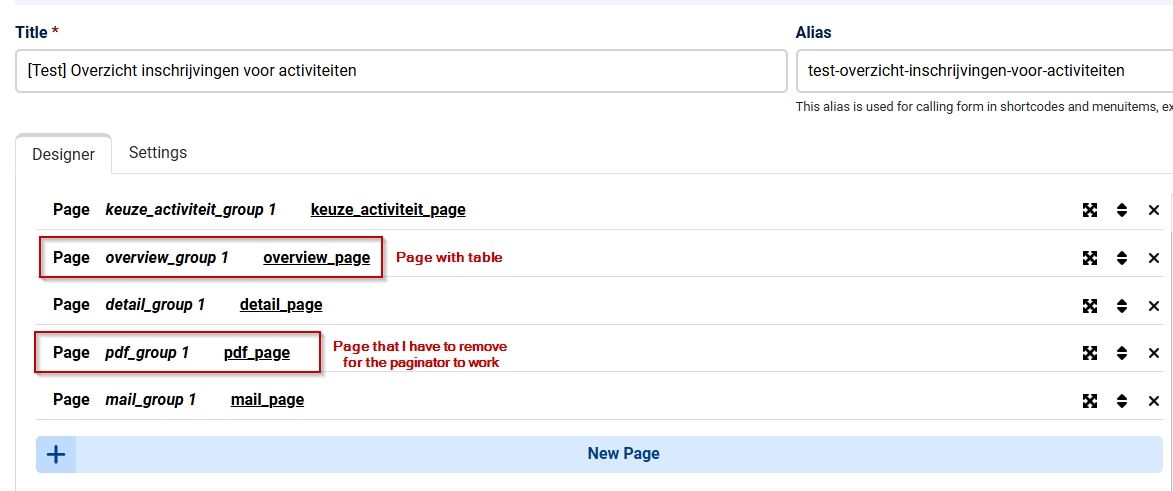Open the pdf_page link
1173x491 pixels.
tap(257, 353)
